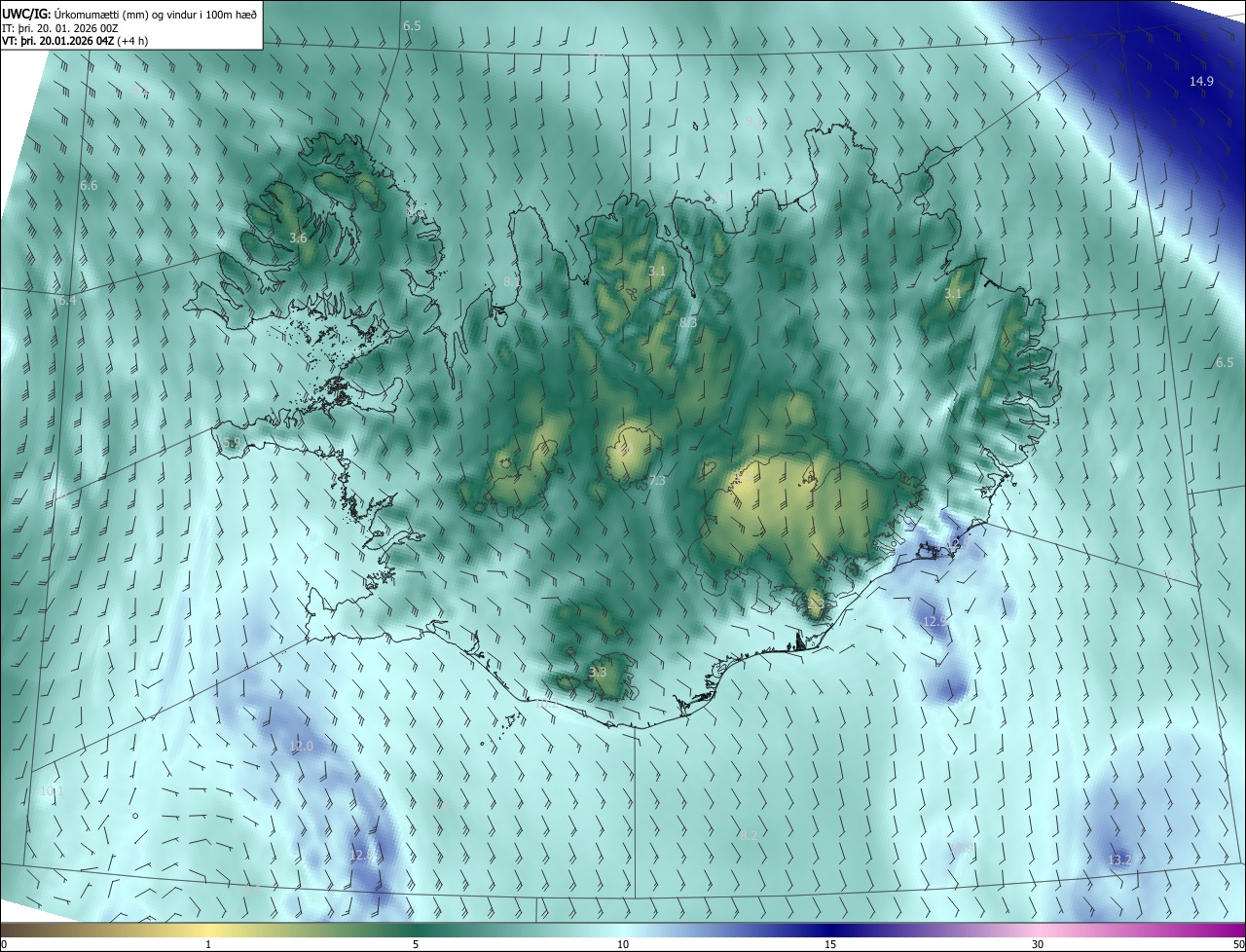Click the 6.4 value label
Screen dimensions: 1246x952
tap(65, 301)
